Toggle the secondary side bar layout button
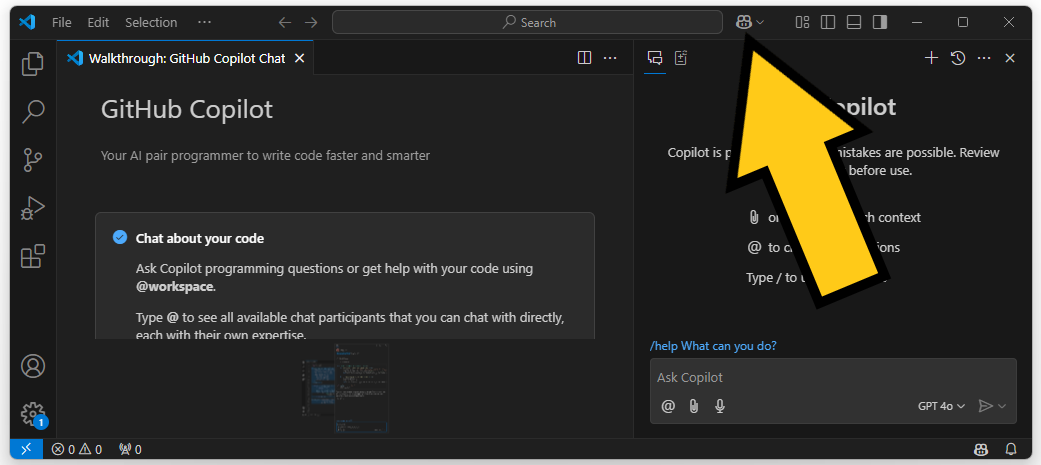 pos(880,22)
